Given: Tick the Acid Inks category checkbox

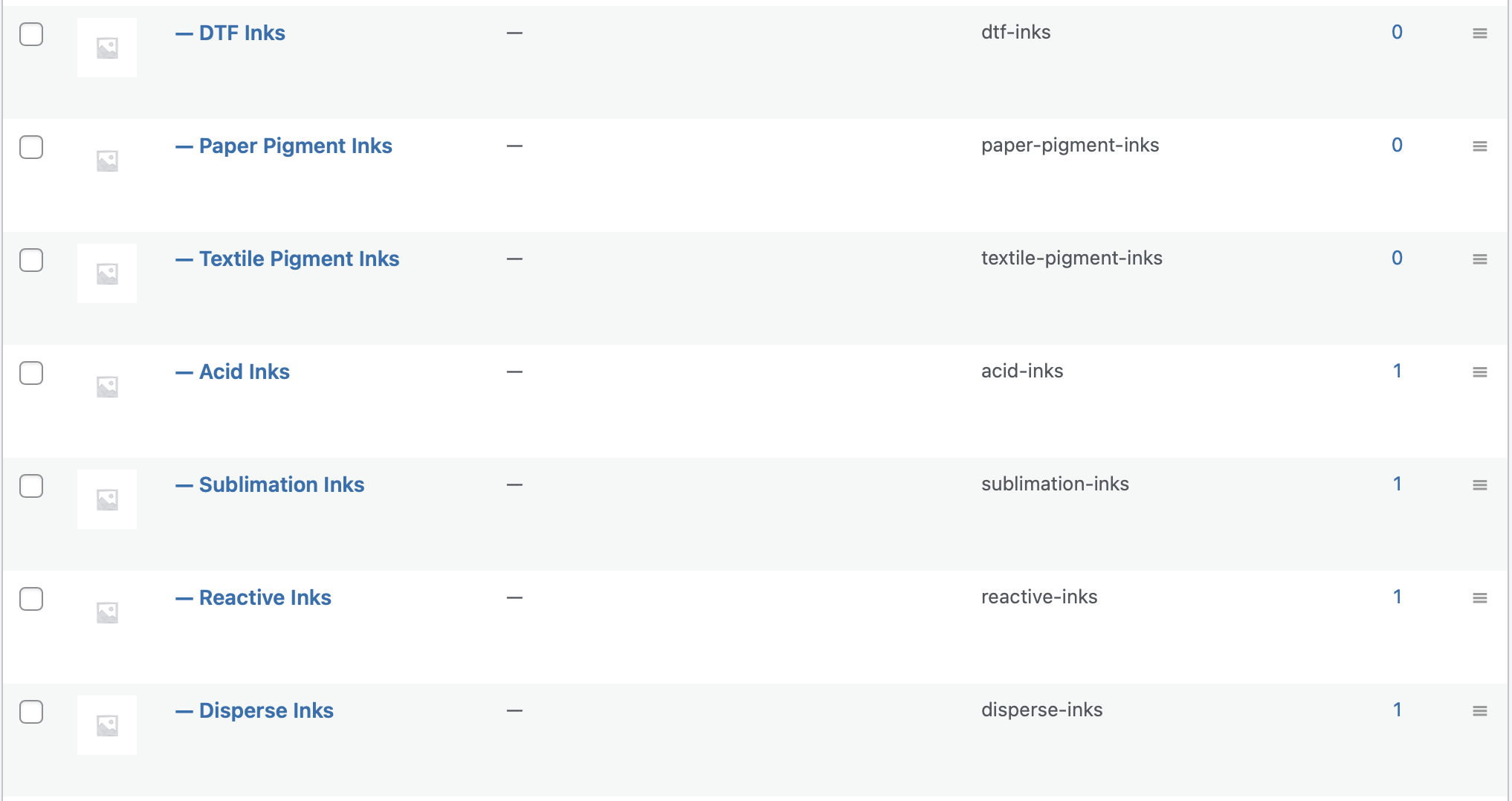Looking at the screenshot, I should point(31,373).
